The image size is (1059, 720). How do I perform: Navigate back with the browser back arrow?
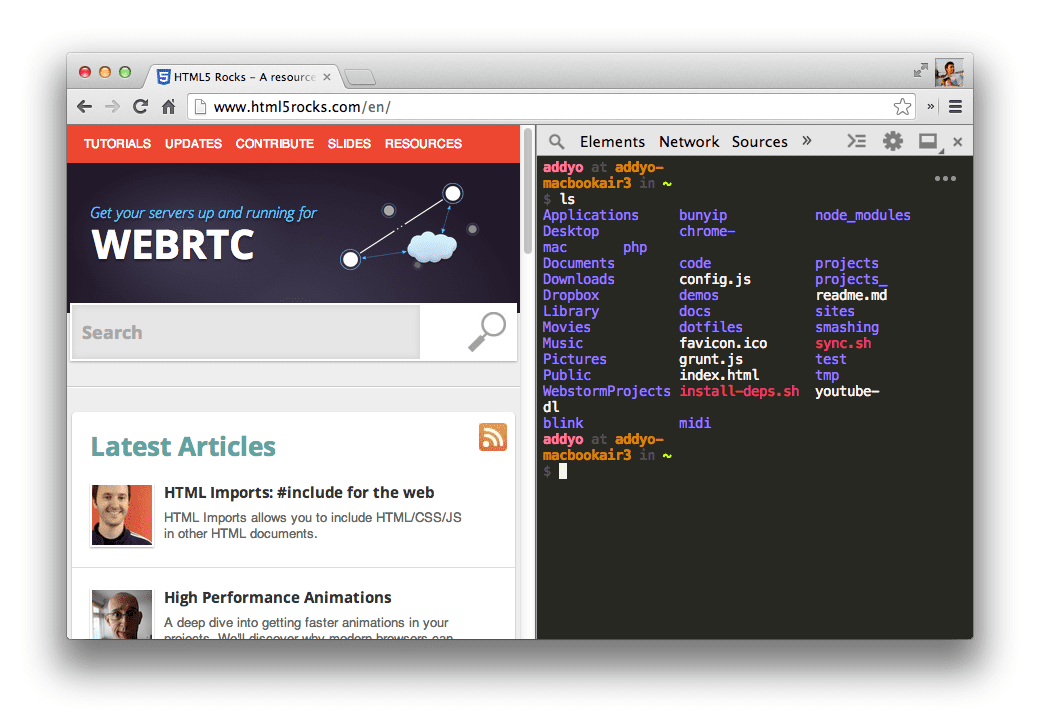(x=84, y=105)
